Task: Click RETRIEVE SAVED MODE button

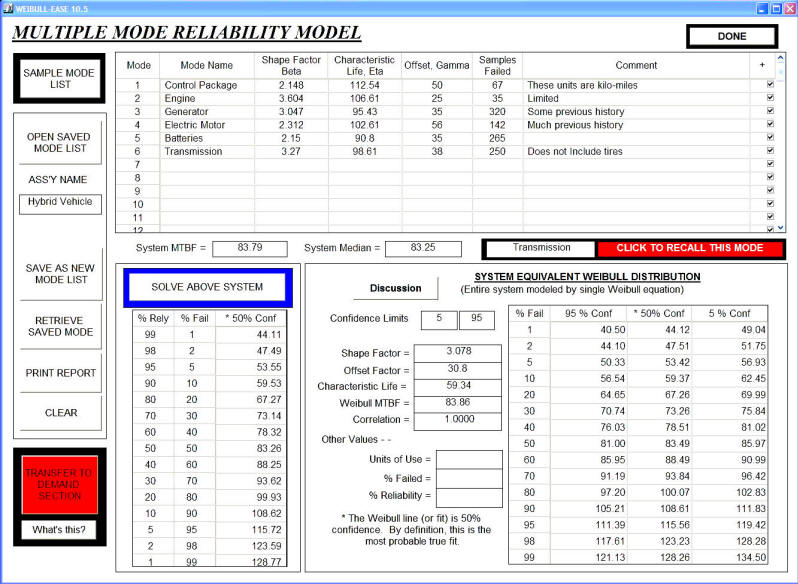Action: (60, 326)
